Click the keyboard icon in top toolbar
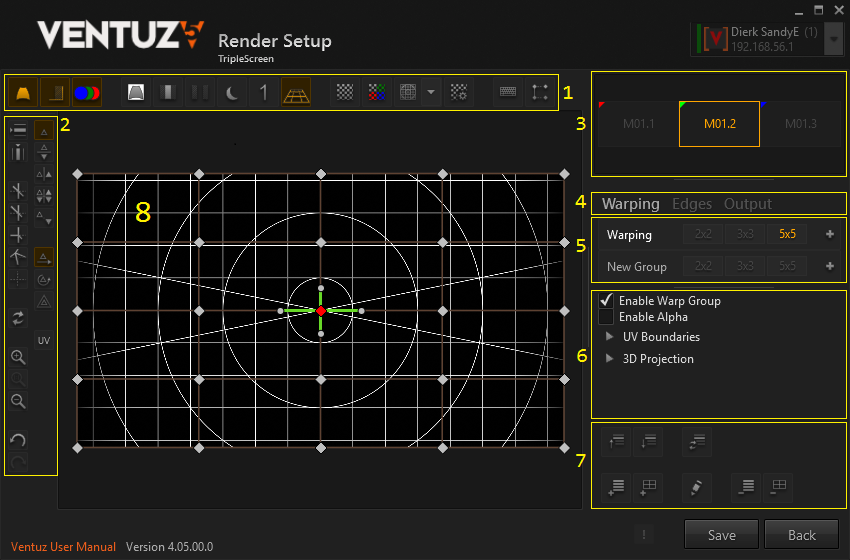This screenshot has width=850, height=560. (508, 93)
